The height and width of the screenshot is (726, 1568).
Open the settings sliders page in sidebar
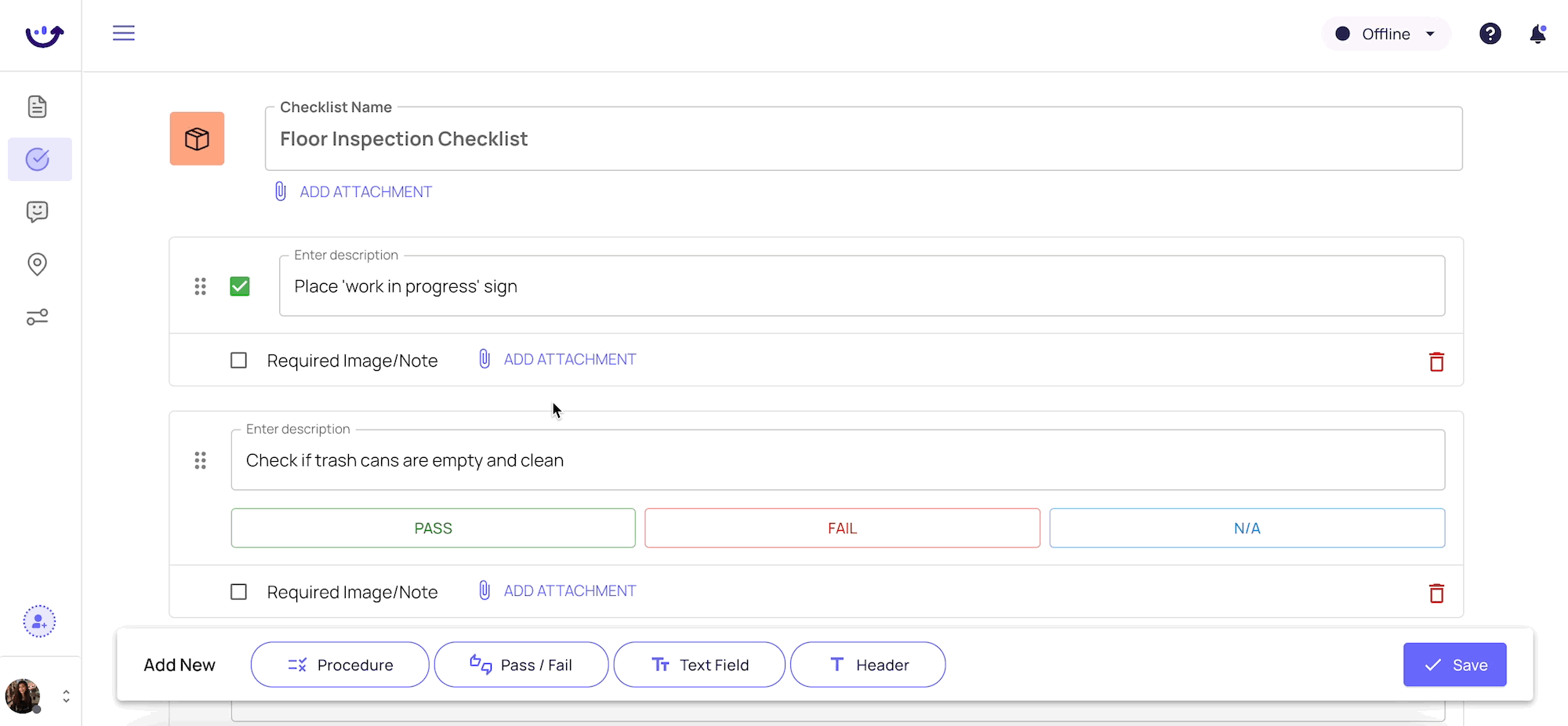[x=38, y=317]
